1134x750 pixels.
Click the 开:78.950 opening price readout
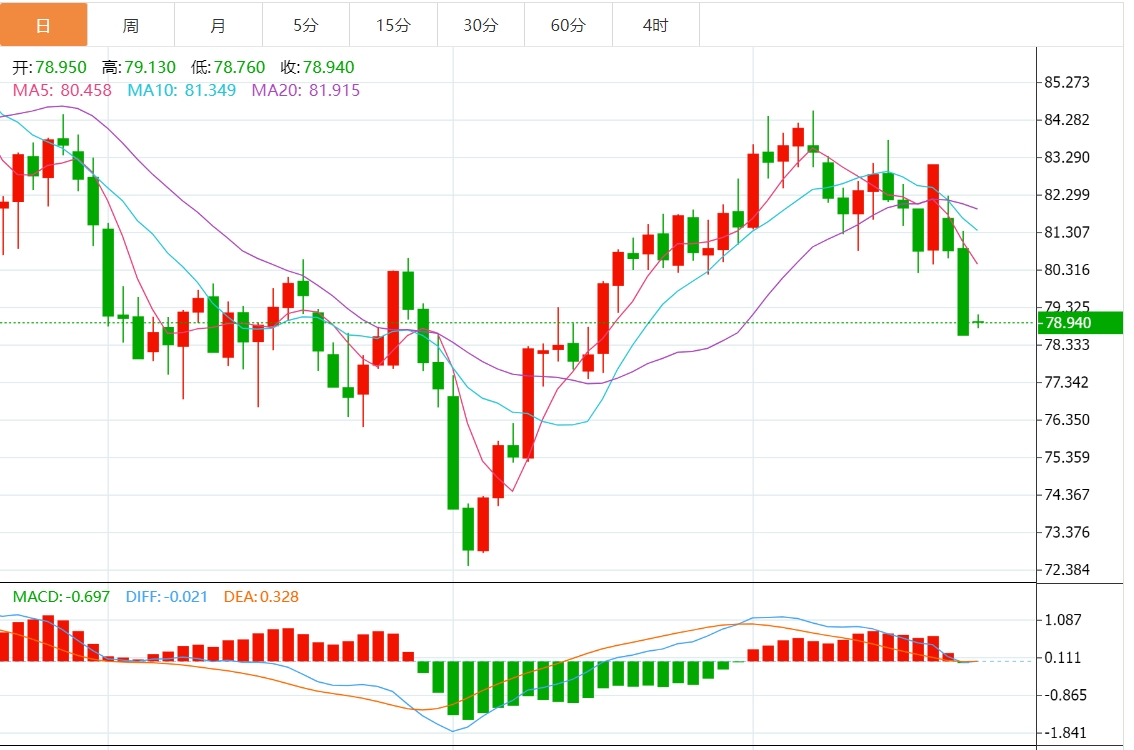49,67
